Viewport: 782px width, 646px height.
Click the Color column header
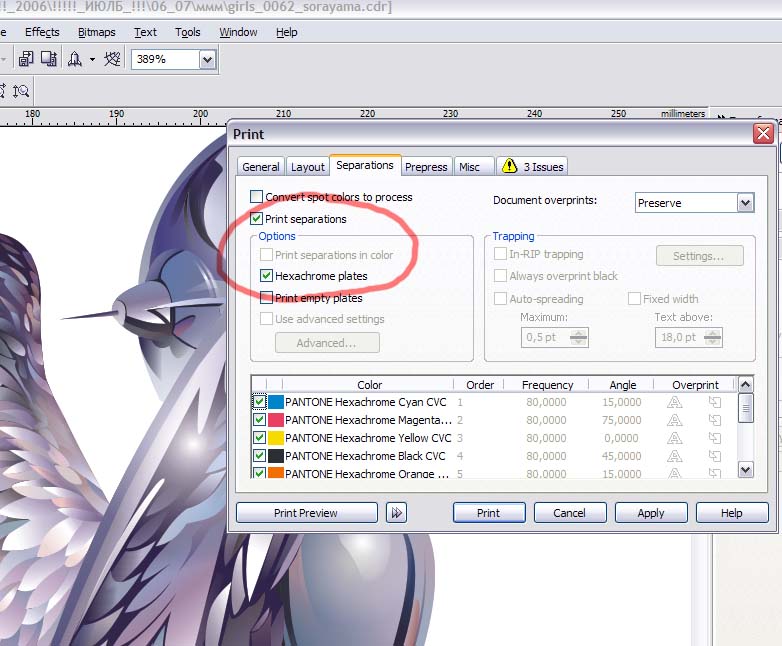click(368, 385)
